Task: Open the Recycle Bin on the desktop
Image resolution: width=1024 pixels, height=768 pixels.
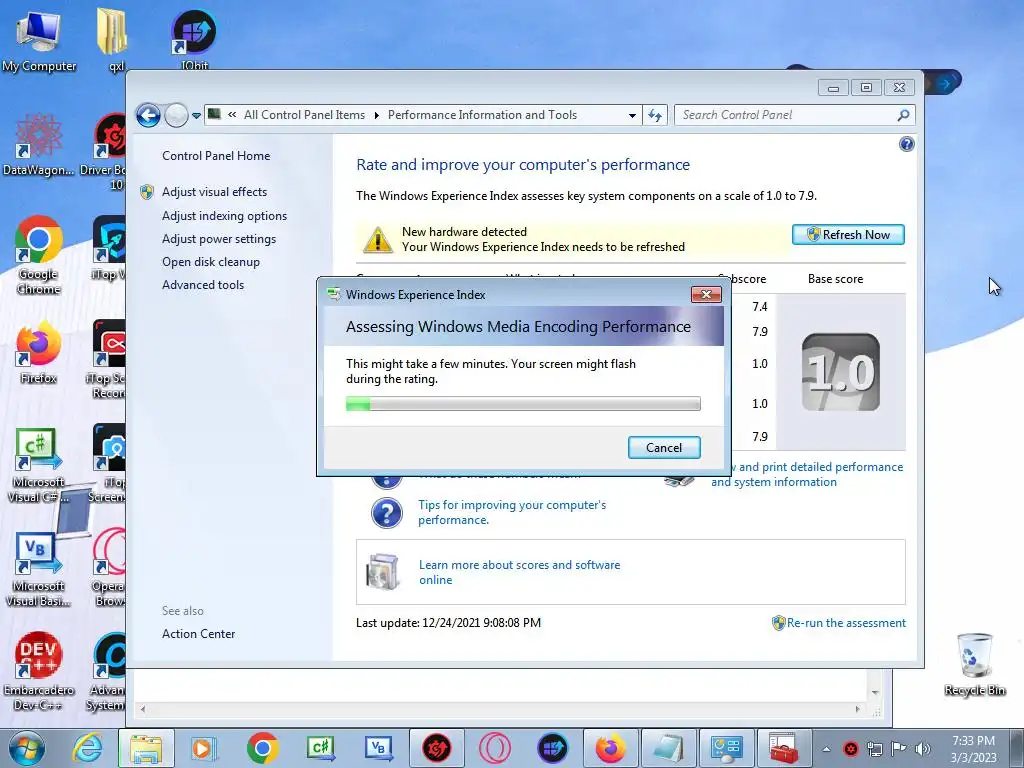Action: pyautogui.click(x=974, y=665)
